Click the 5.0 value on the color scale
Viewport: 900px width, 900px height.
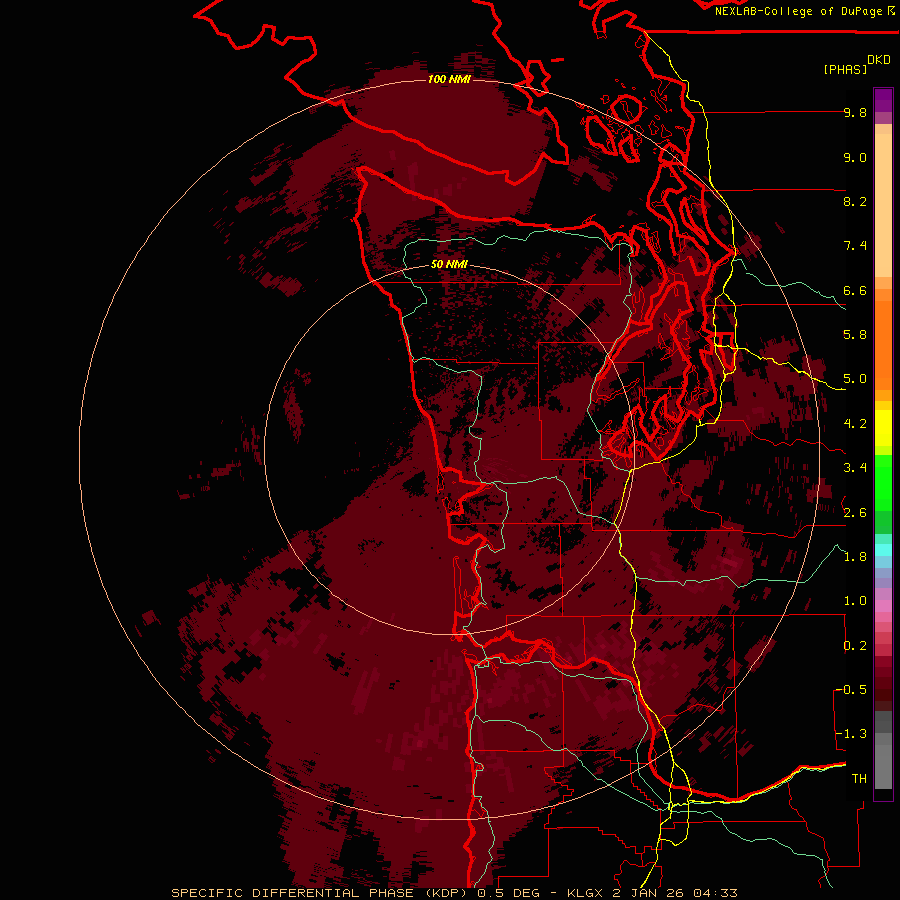tap(855, 379)
